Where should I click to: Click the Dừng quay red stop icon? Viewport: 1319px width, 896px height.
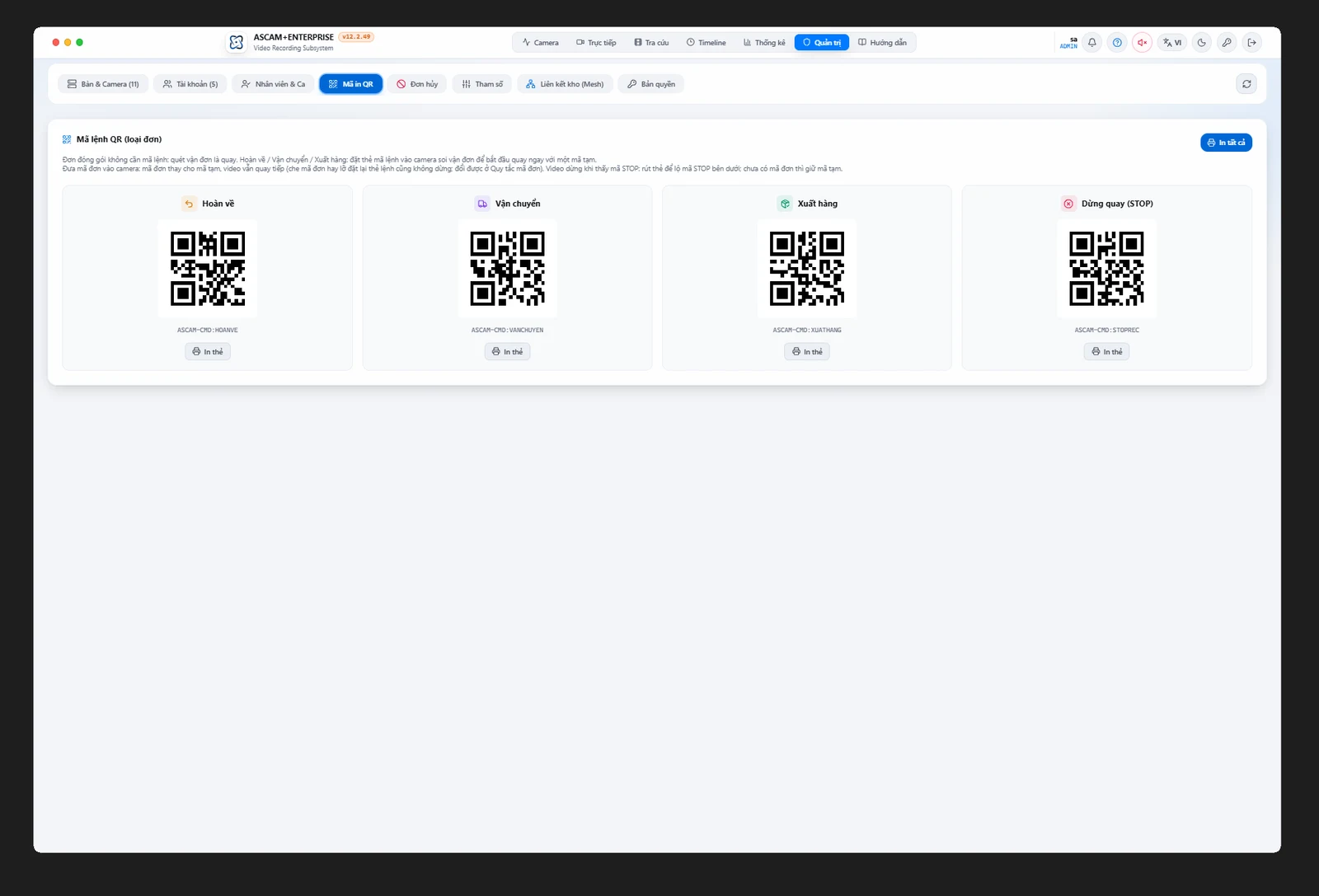click(x=1068, y=204)
